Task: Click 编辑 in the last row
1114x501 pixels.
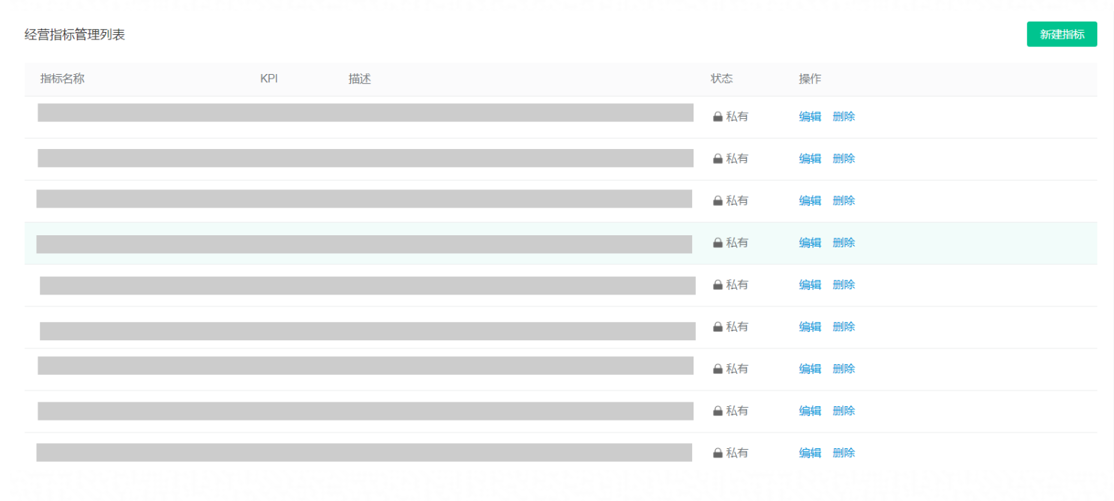Action: click(810, 452)
